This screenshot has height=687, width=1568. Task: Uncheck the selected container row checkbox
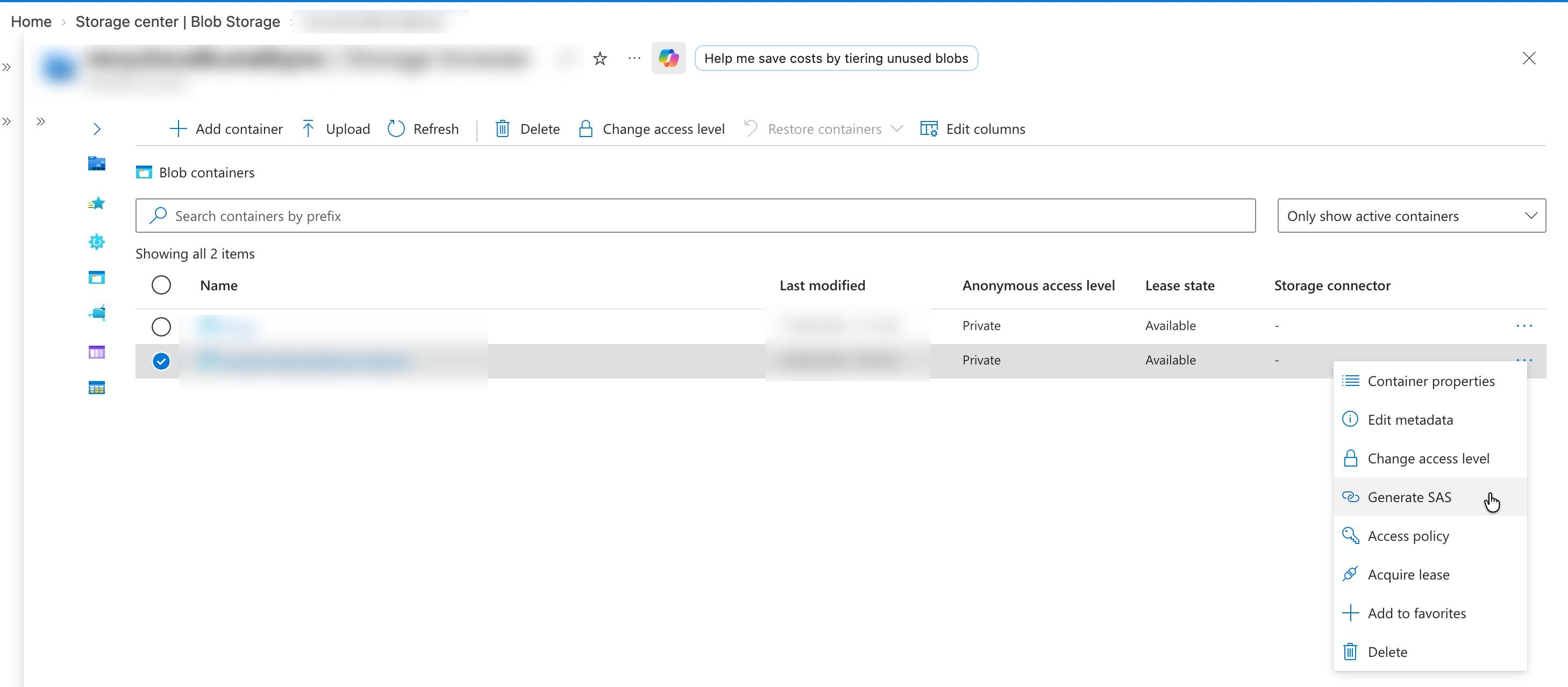pos(161,361)
